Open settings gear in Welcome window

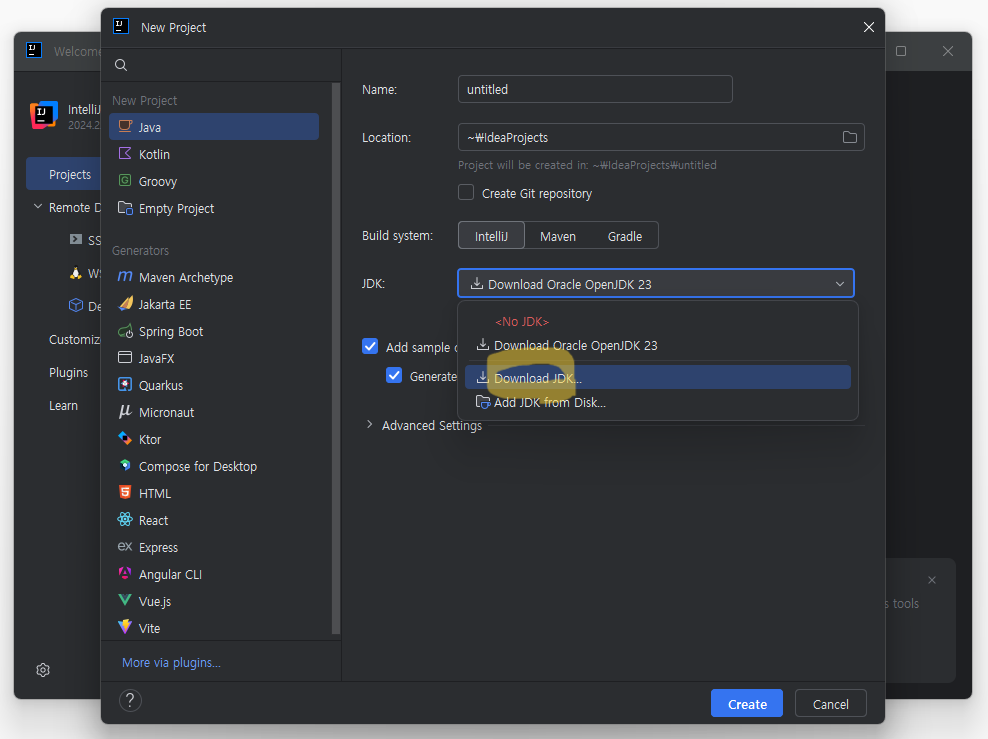[43, 670]
